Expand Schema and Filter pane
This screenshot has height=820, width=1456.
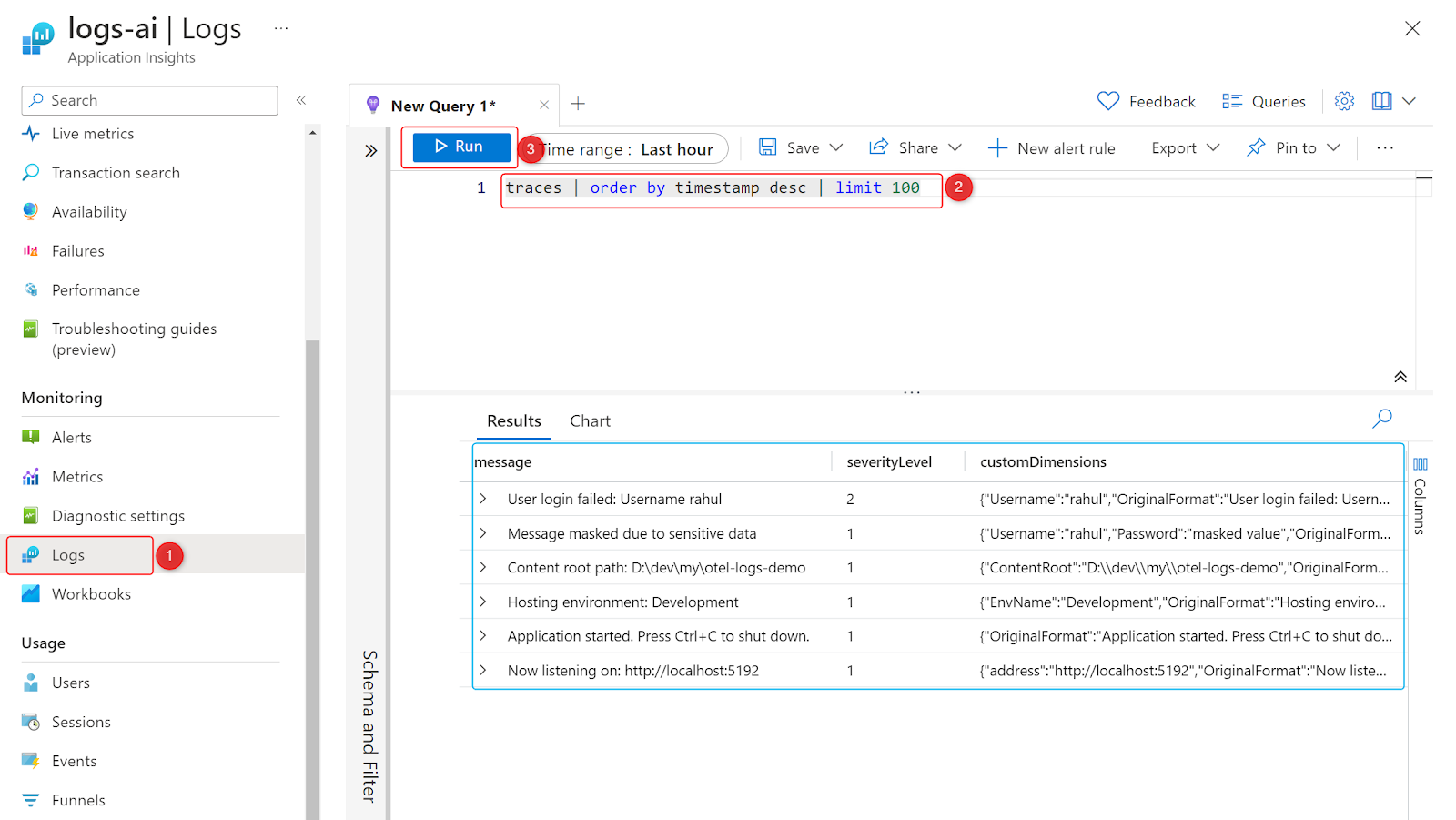[x=370, y=151]
